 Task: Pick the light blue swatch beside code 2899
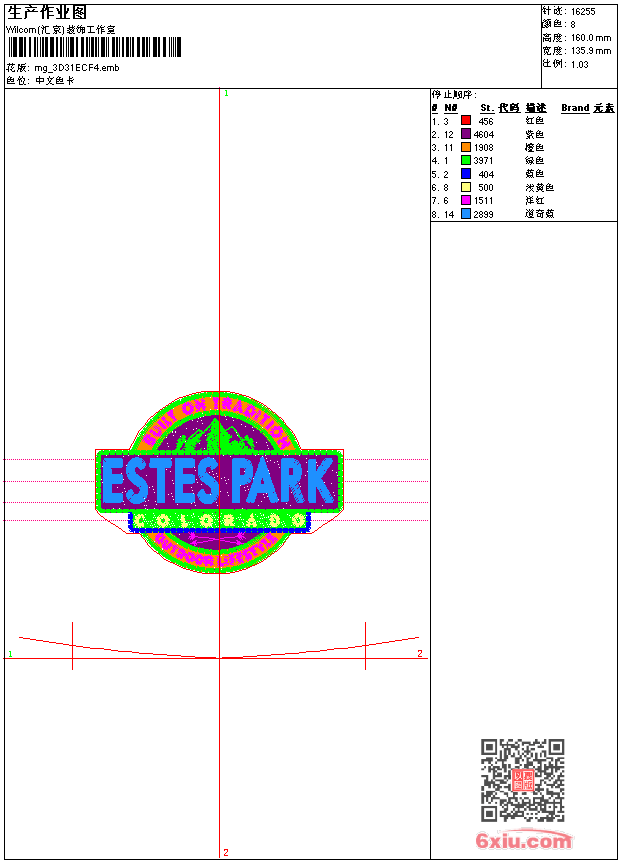466,214
